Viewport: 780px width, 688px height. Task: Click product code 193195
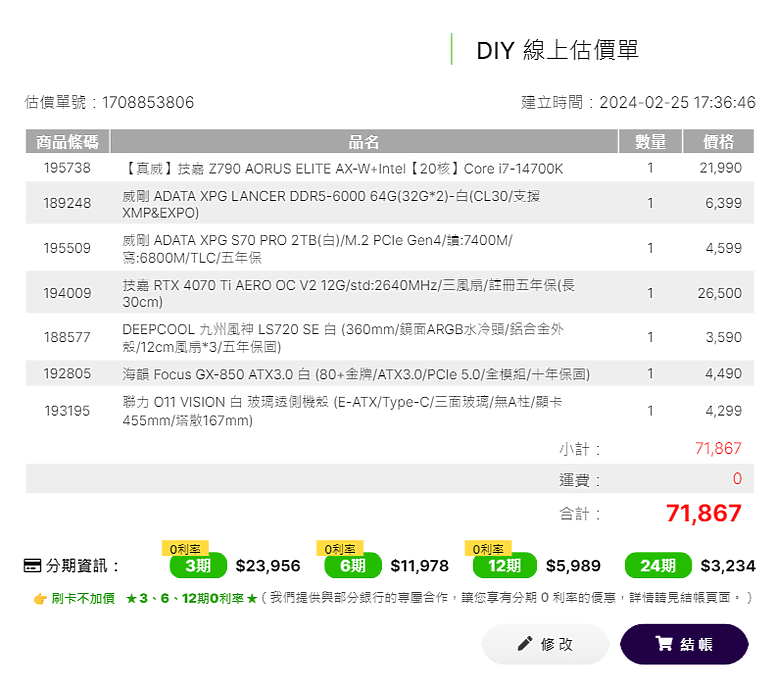(x=67, y=411)
